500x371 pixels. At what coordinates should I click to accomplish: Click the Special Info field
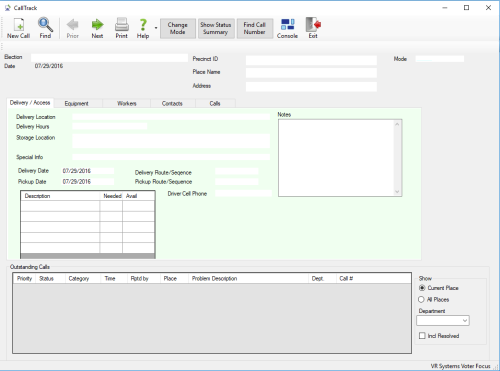coord(171,157)
